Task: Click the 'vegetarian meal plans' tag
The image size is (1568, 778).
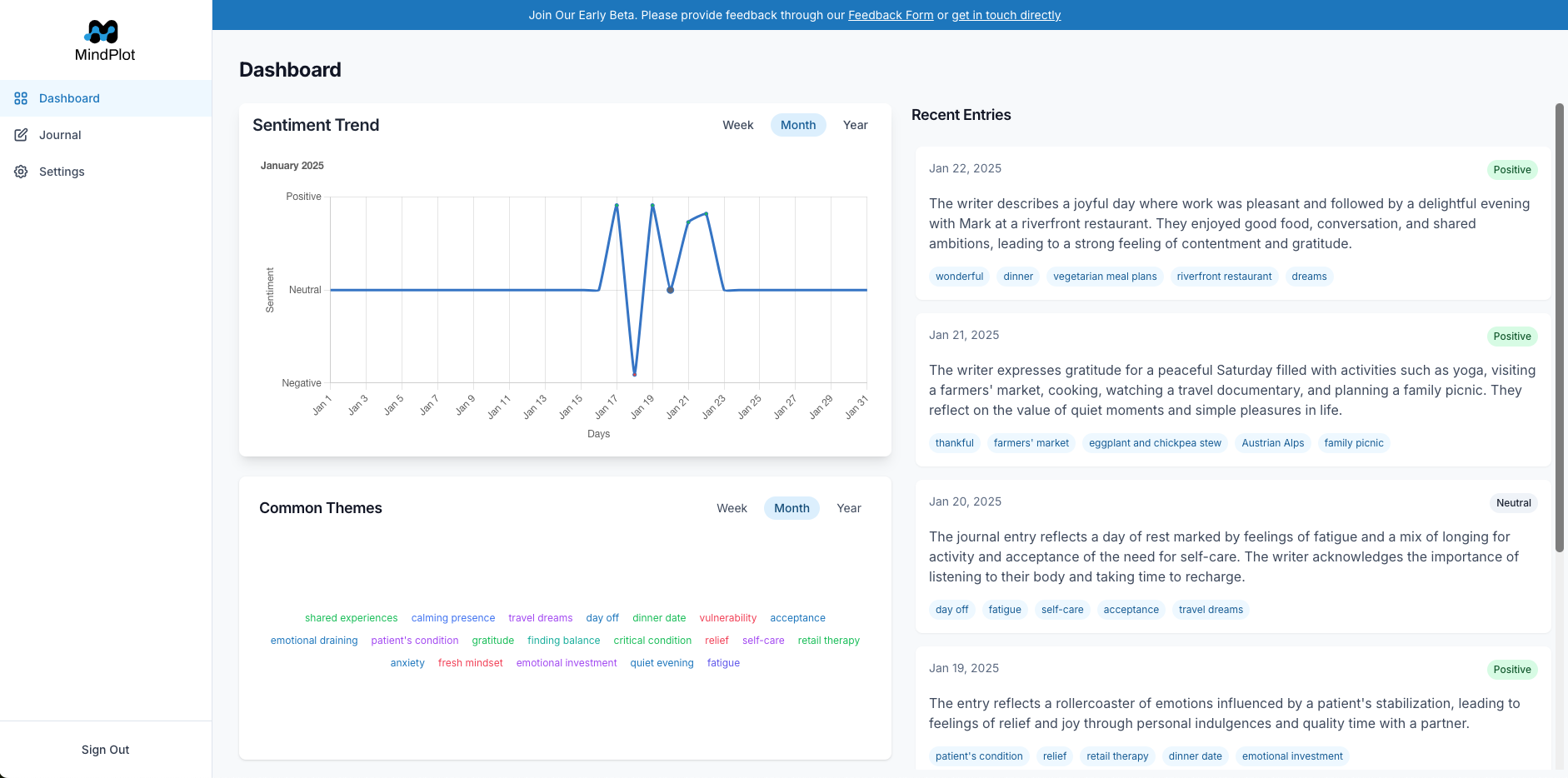Action: pos(1105,277)
